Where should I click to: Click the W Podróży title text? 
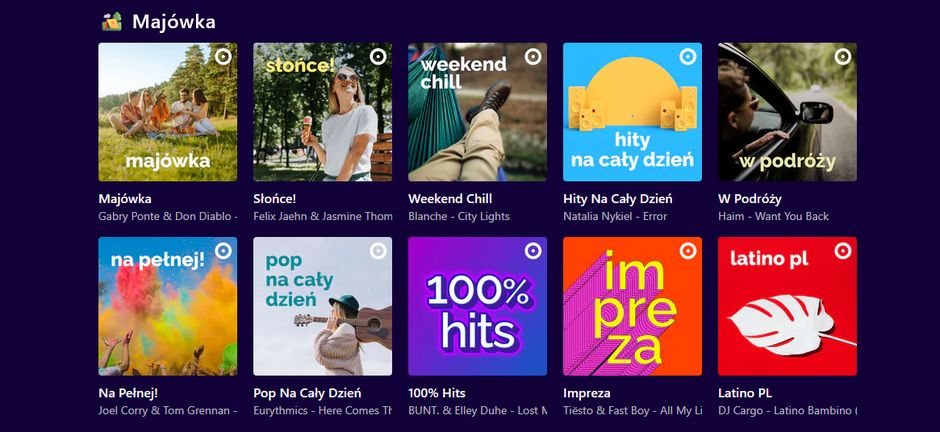click(750, 198)
